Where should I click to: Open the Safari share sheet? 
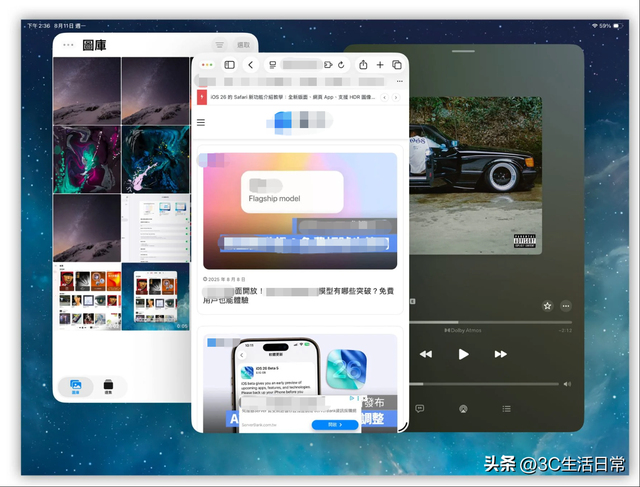363,64
